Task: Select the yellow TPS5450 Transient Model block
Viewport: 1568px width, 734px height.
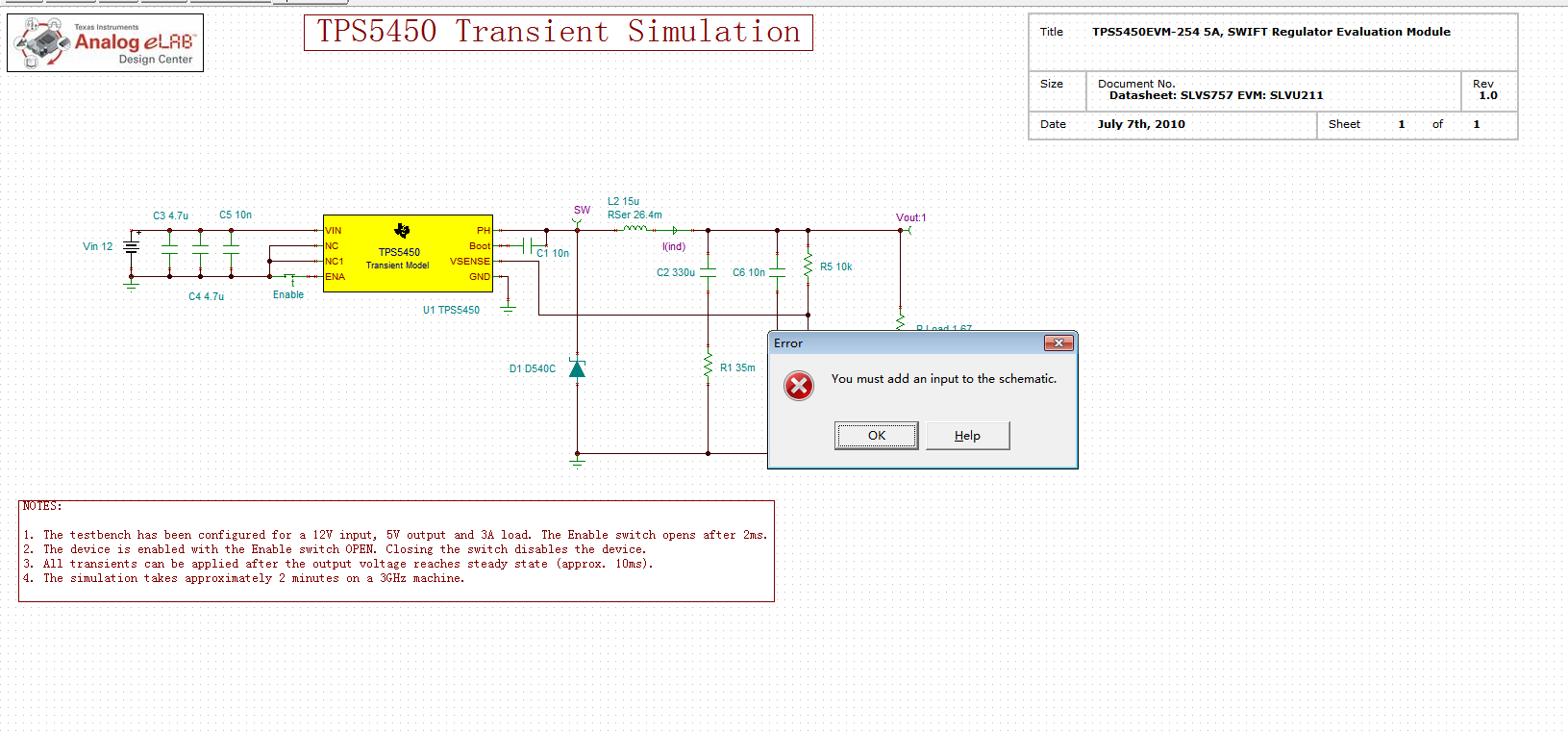Action: pos(408,253)
